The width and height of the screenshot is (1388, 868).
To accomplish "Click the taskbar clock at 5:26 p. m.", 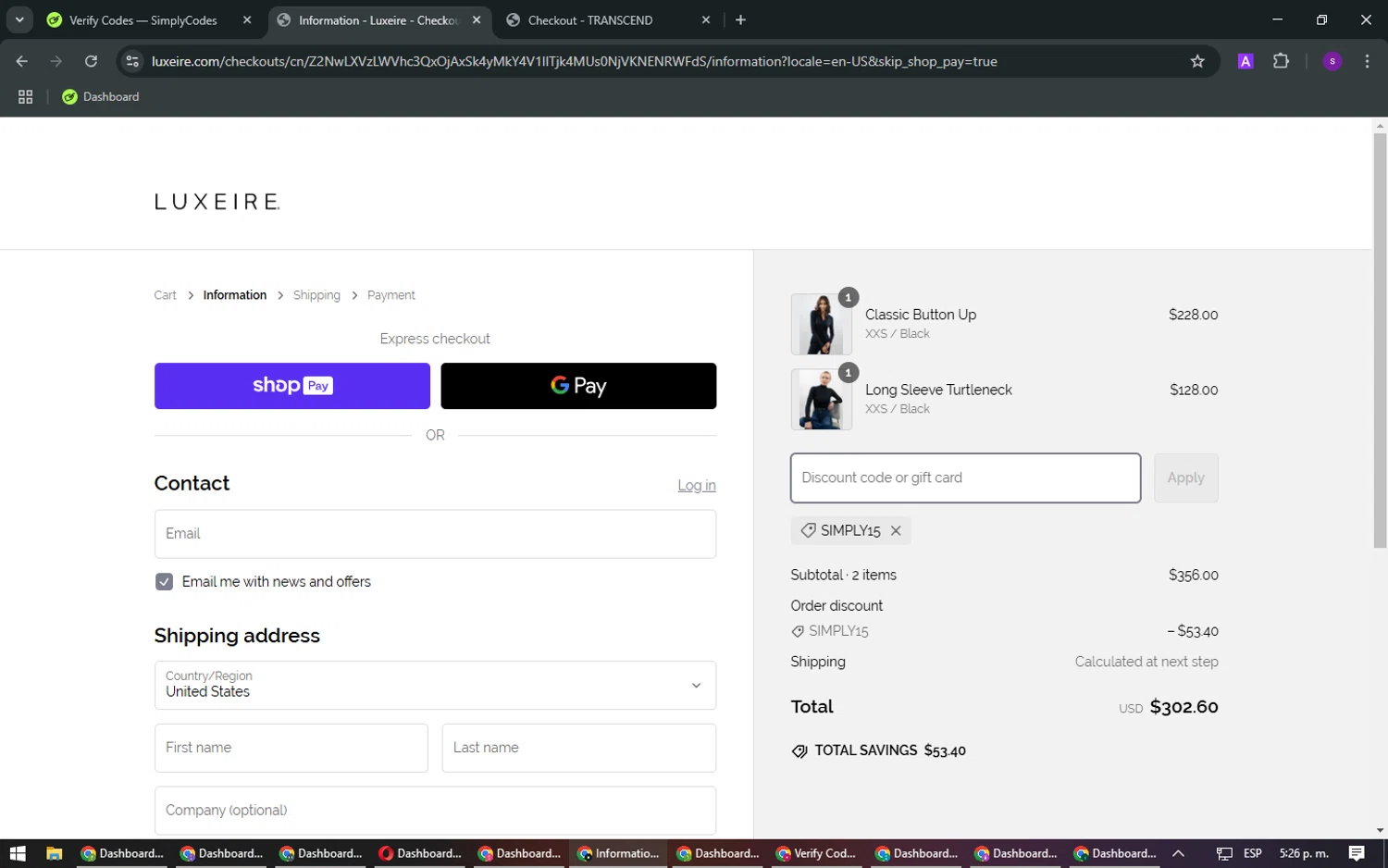I will click(x=1304, y=853).
